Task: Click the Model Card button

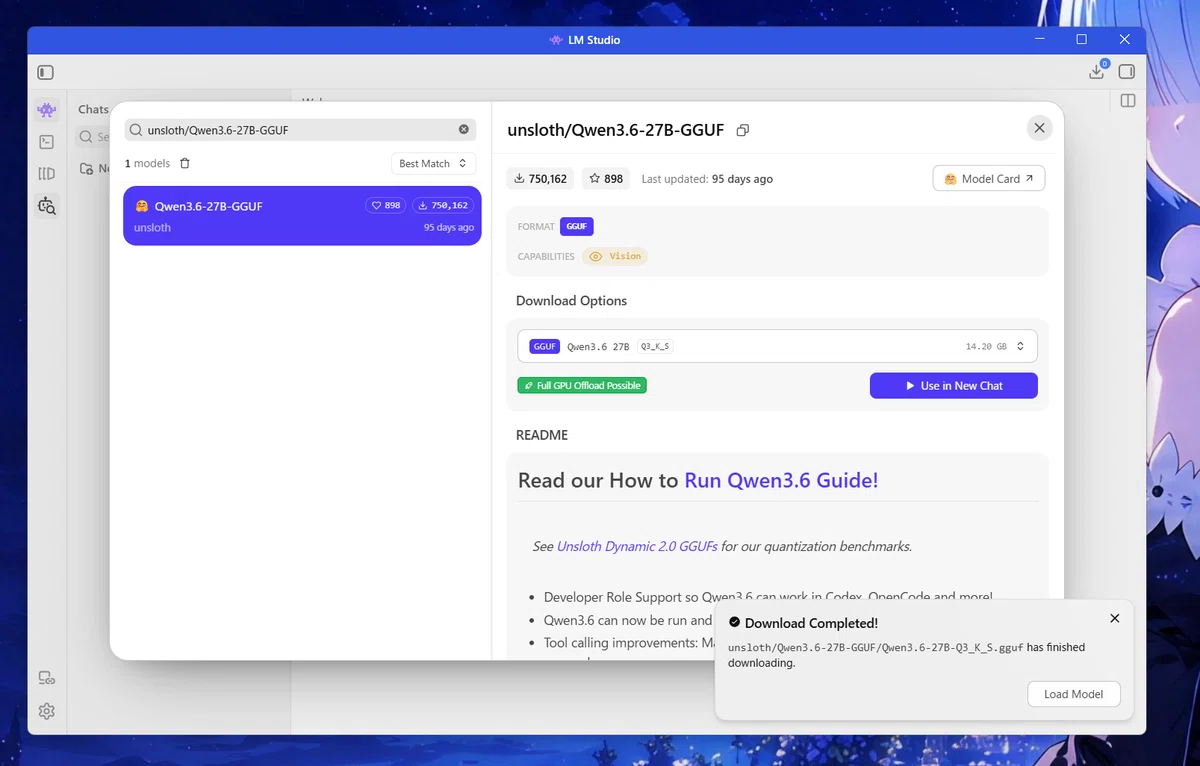Action: tap(989, 178)
